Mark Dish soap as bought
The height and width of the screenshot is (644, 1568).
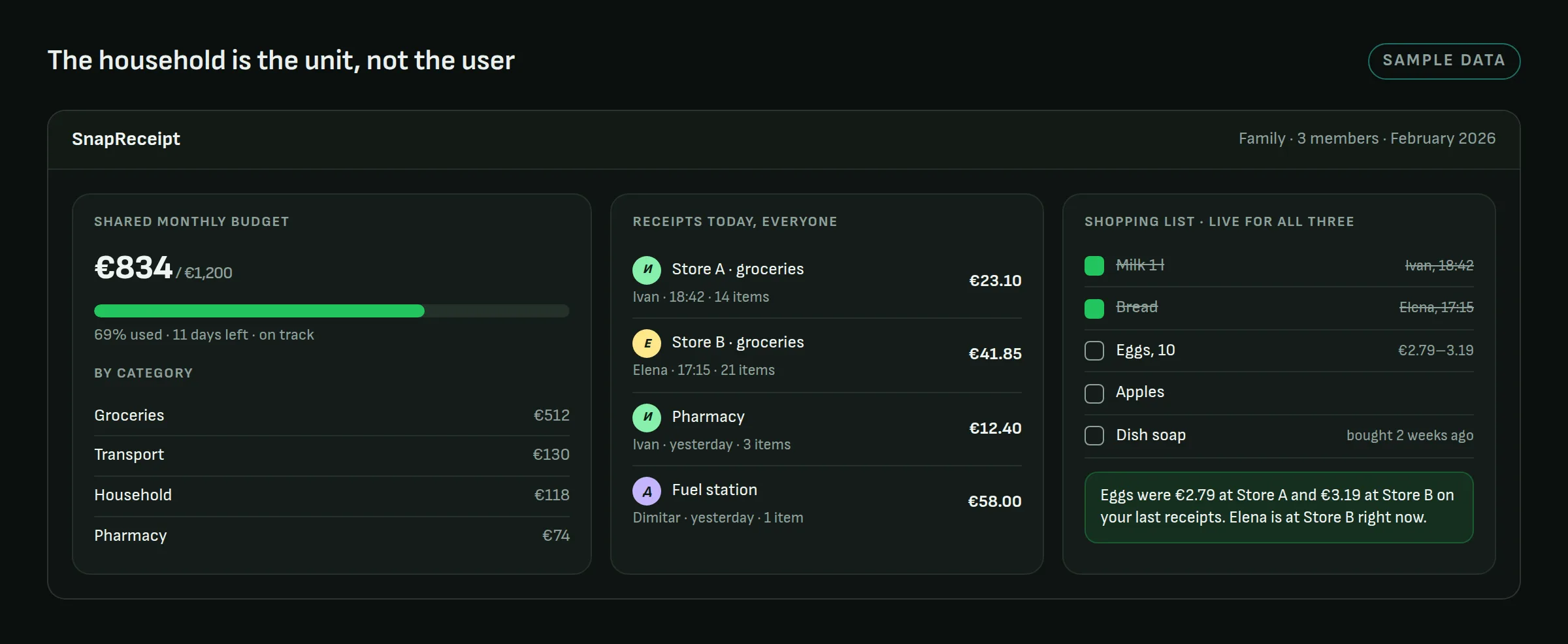click(x=1094, y=436)
